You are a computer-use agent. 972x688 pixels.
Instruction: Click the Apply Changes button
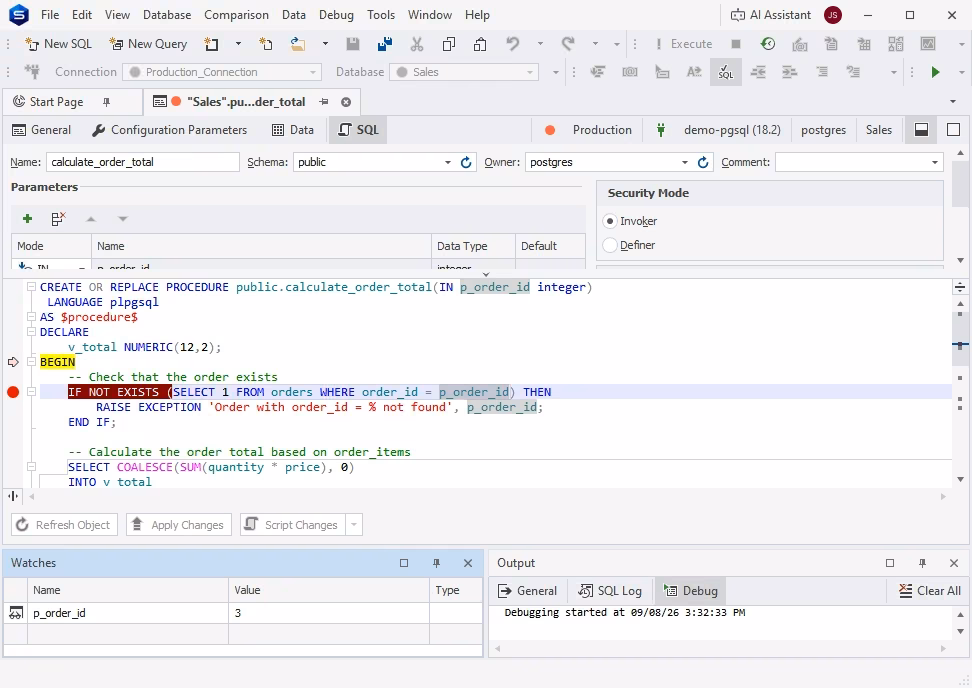[179, 525]
